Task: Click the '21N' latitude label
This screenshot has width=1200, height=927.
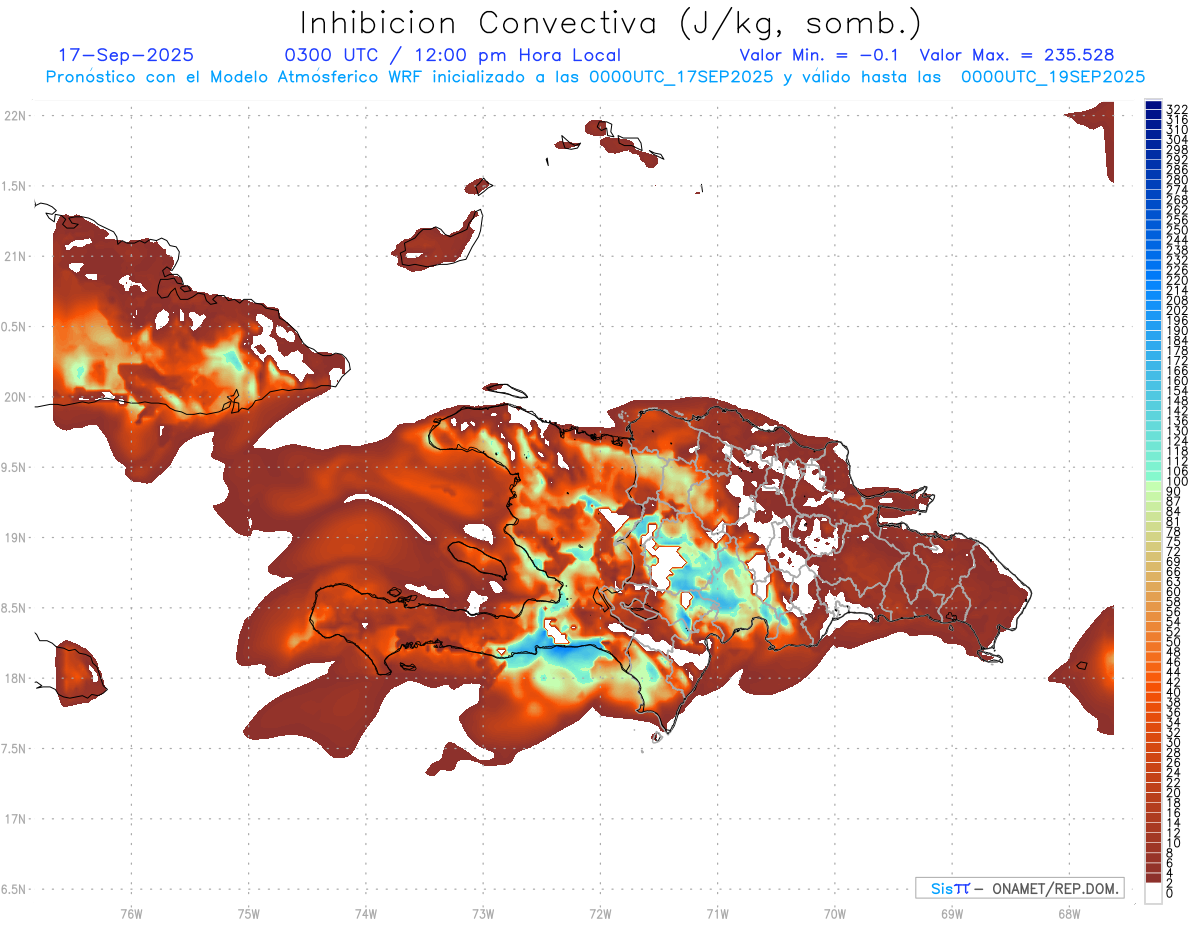Action: 16,256
